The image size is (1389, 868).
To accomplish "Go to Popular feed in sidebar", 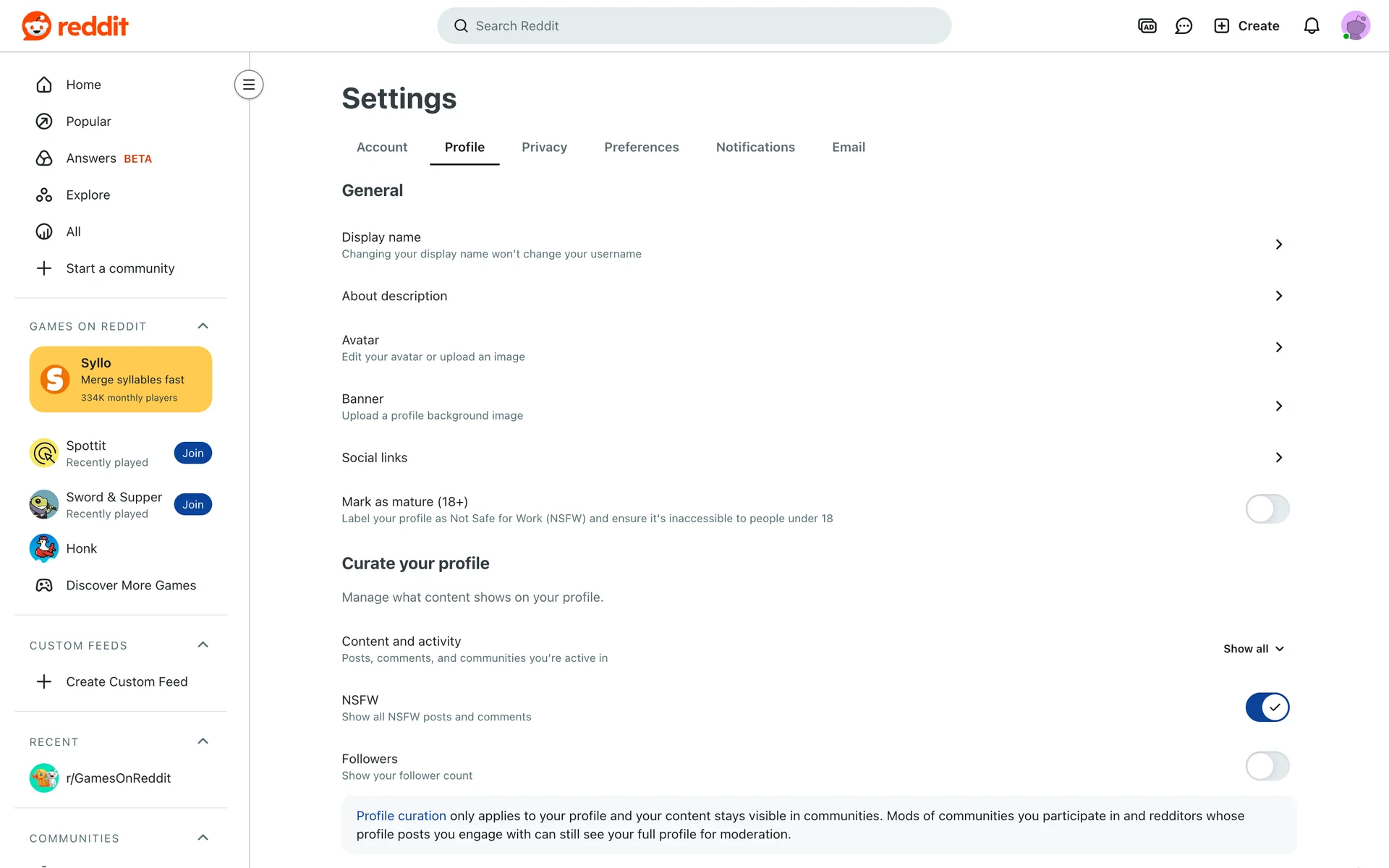I will click(x=88, y=122).
